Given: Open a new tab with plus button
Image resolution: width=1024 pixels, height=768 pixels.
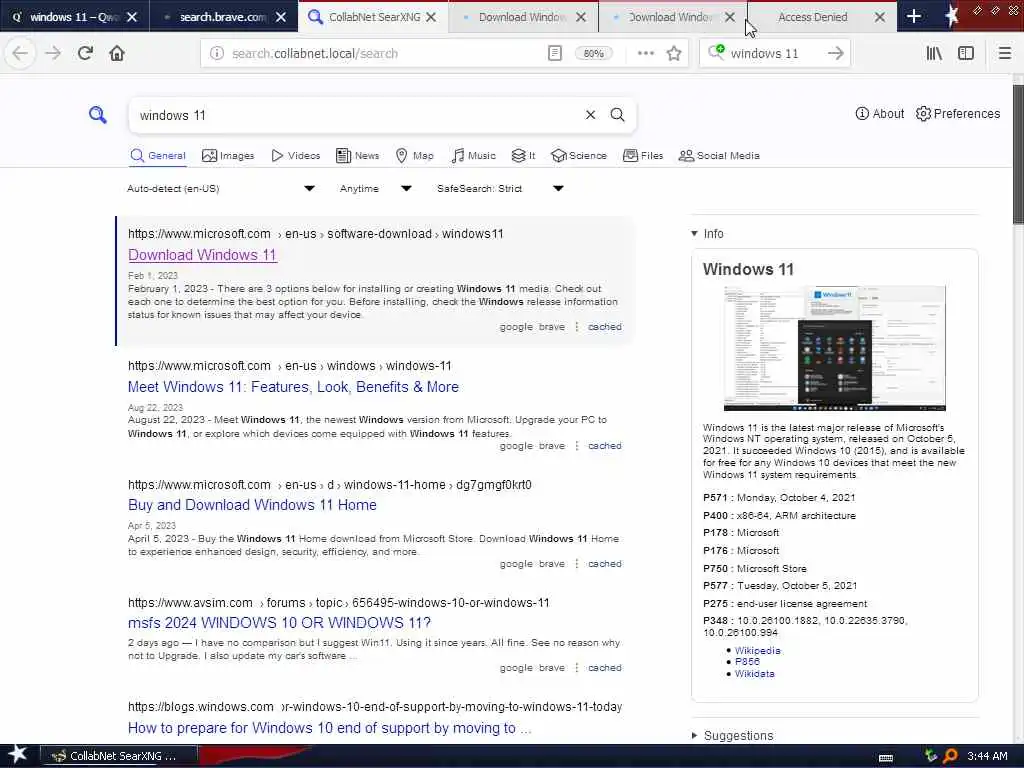Looking at the screenshot, I should pyautogui.click(x=914, y=16).
